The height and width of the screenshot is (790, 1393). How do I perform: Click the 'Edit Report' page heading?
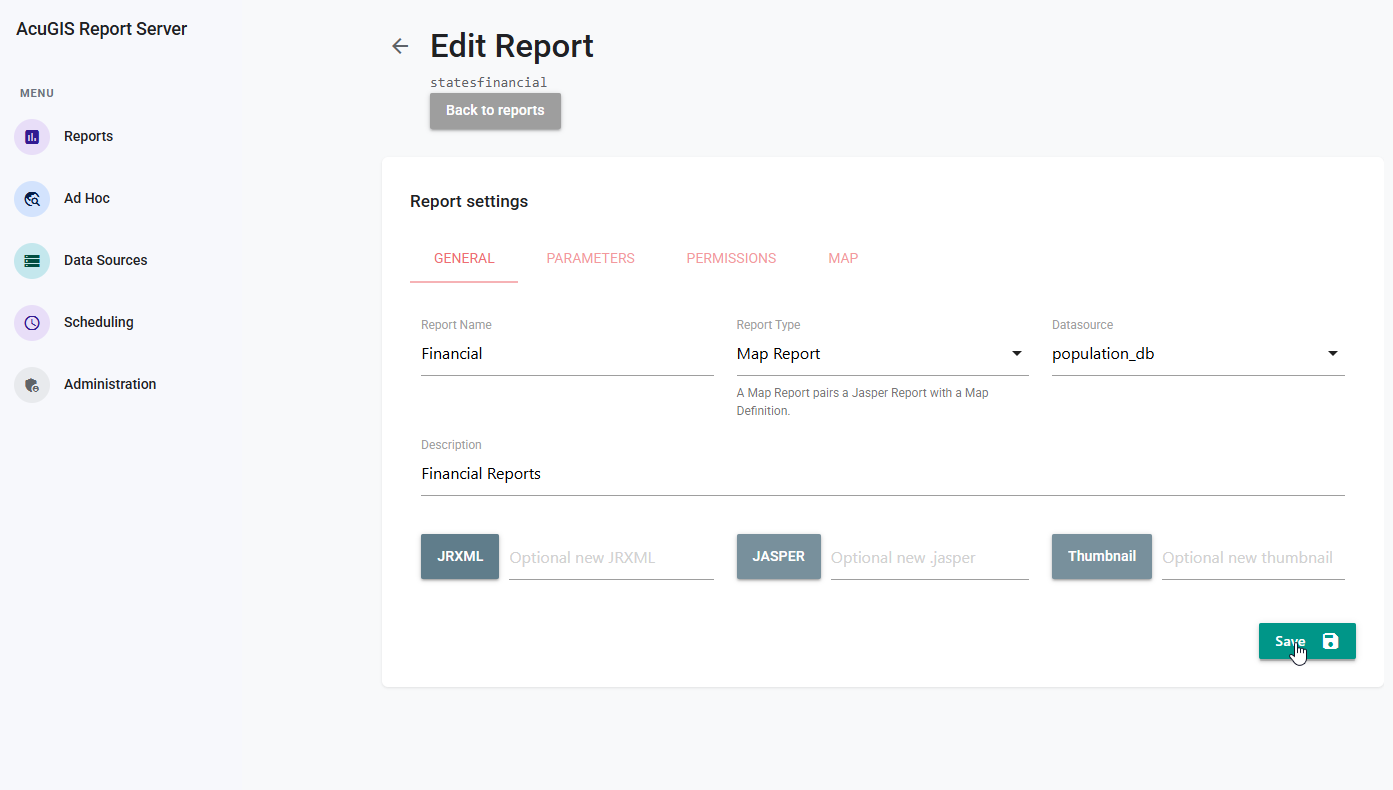click(512, 46)
